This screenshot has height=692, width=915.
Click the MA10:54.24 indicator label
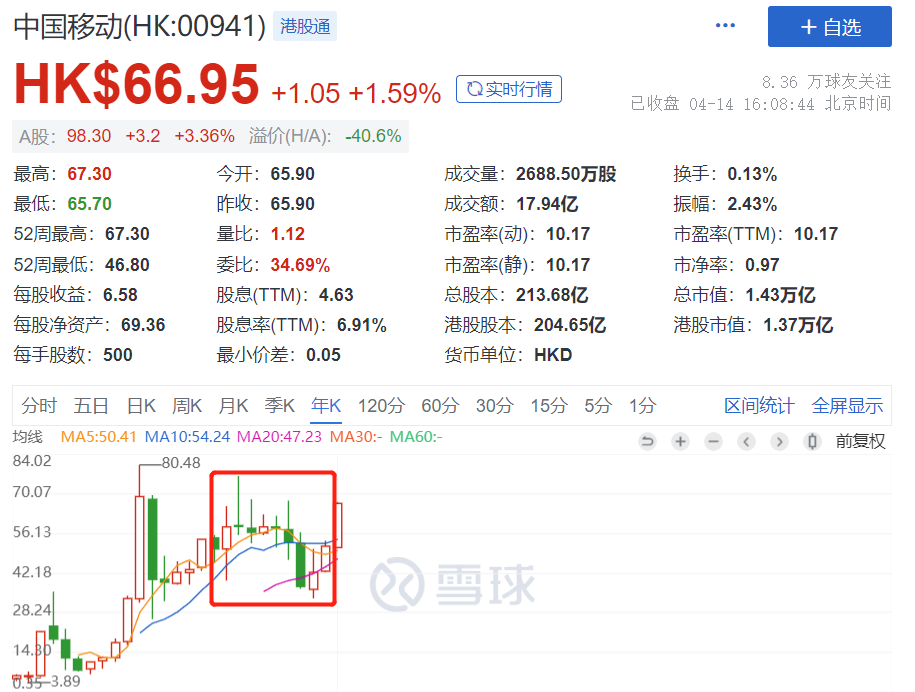pyautogui.click(x=187, y=436)
